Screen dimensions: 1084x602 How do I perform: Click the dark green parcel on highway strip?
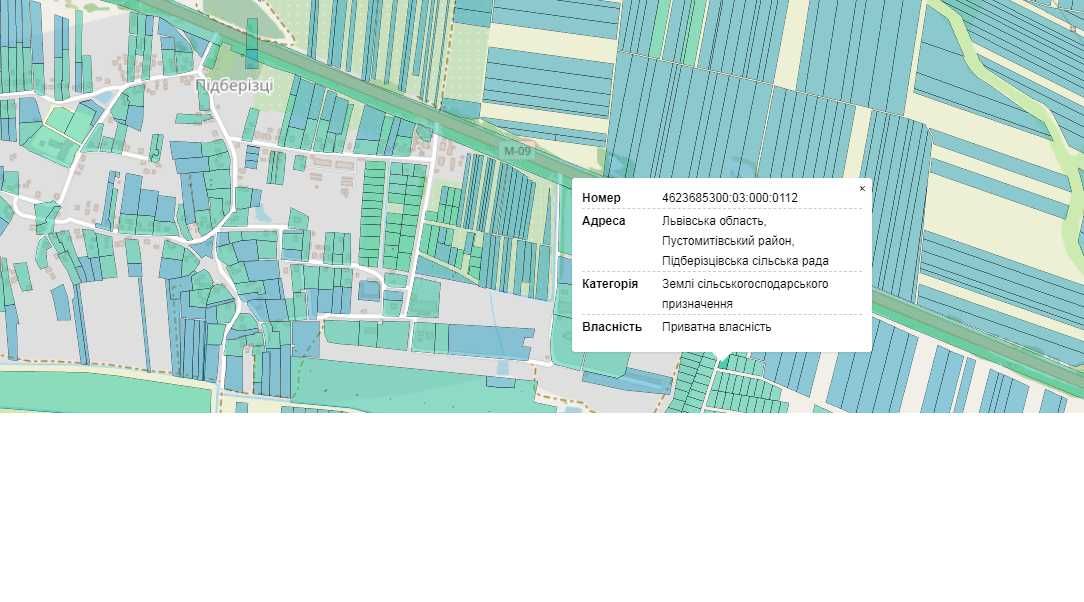[251, 42]
